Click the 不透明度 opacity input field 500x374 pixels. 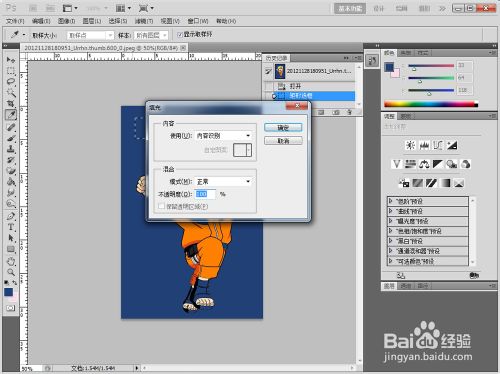click(205, 194)
